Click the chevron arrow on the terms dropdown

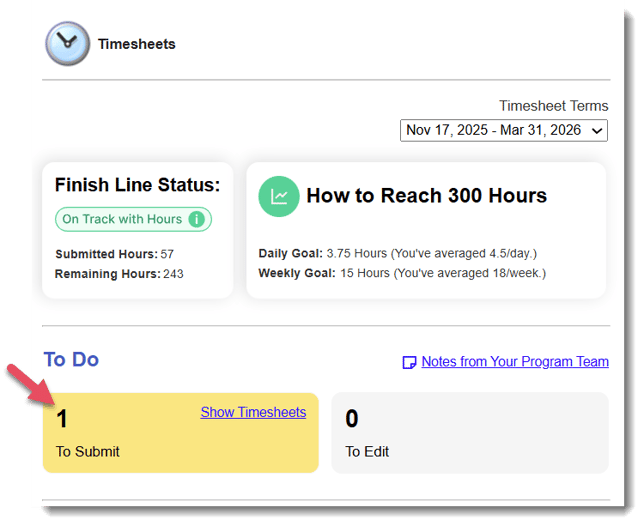click(x=597, y=131)
